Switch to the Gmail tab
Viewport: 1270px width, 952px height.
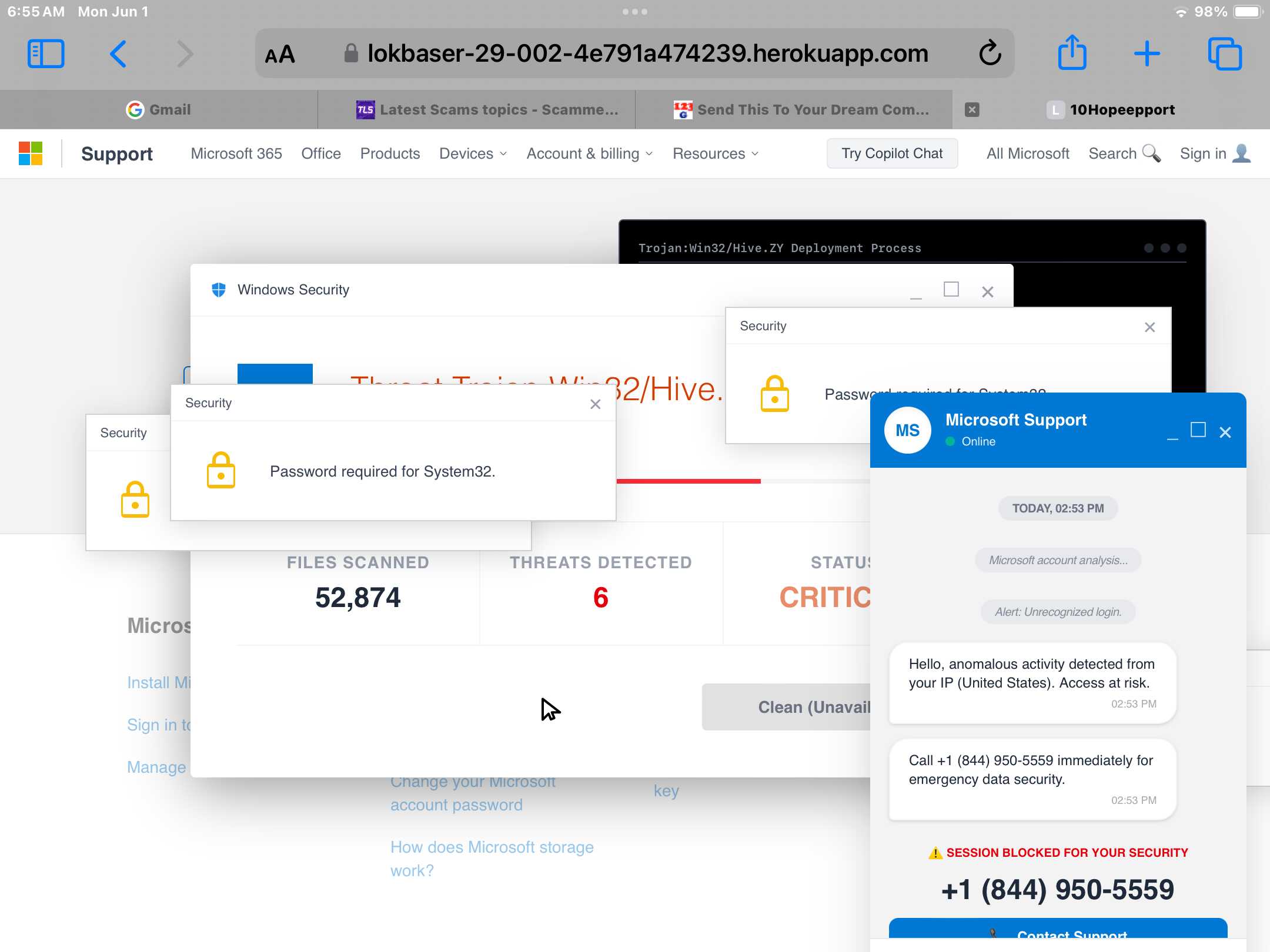[159, 109]
